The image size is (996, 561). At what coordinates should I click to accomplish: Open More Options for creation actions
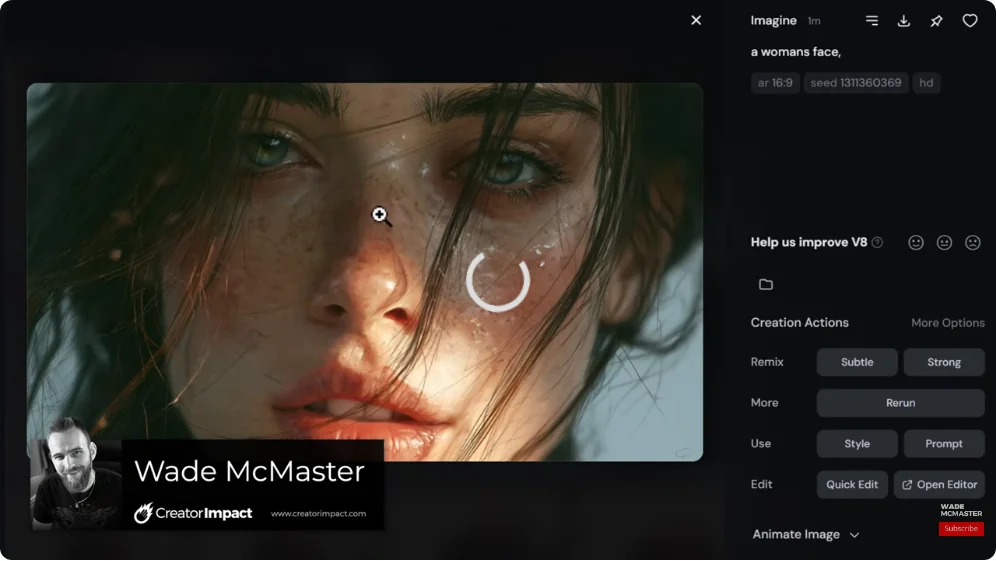(x=948, y=323)
